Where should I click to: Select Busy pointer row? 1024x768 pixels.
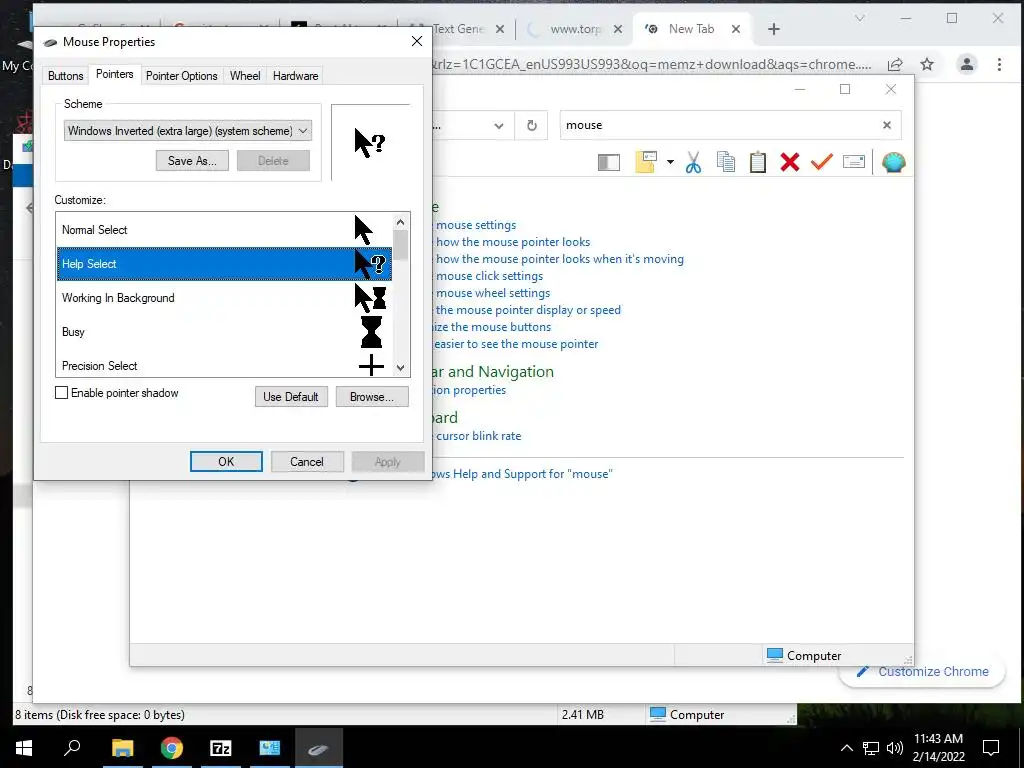[224, 332]
